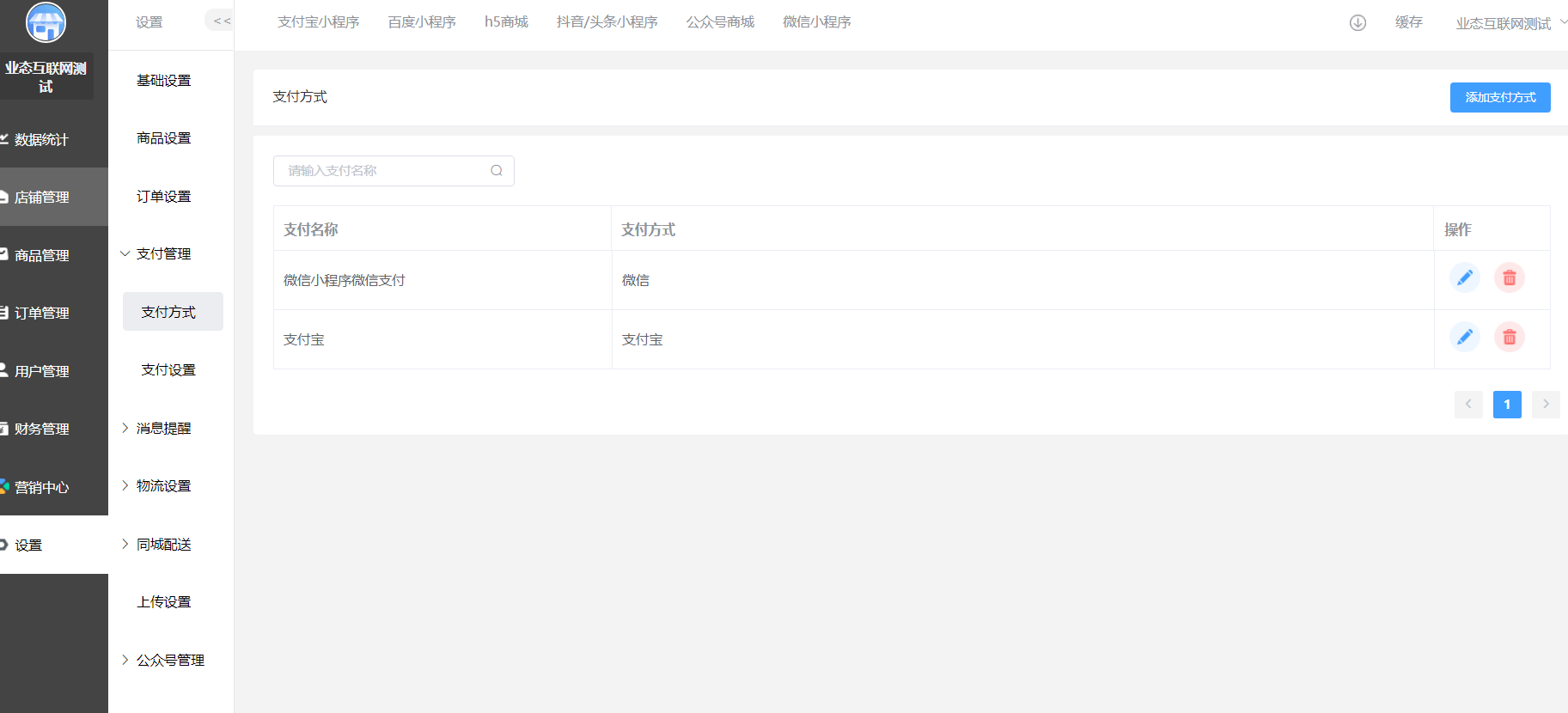Open 订单管理 in main sidebar
The width and height of the screenshot is (1568, 713).
pyautogui.click(x=54, y=314)
